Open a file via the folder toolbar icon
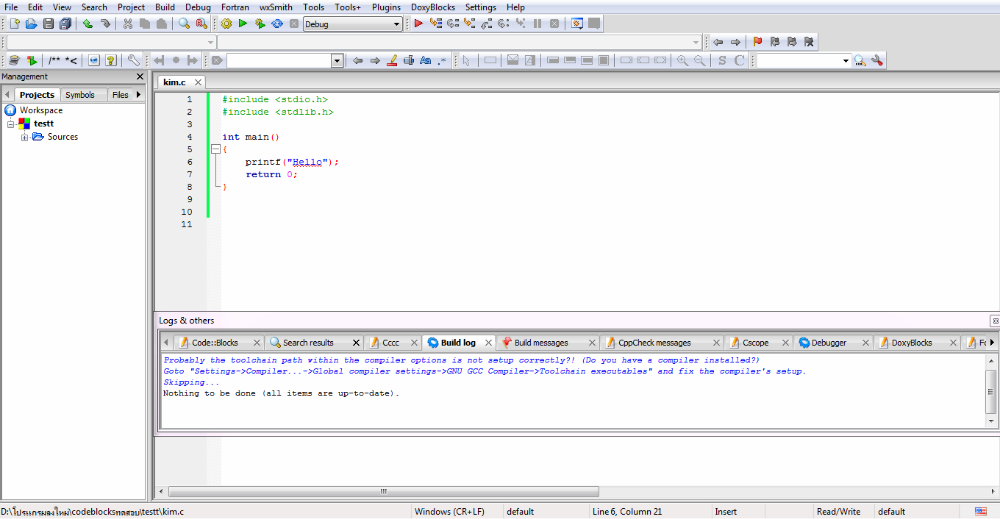The width and height of the screenshot is (1000, 519). click(x=31, y=24)
